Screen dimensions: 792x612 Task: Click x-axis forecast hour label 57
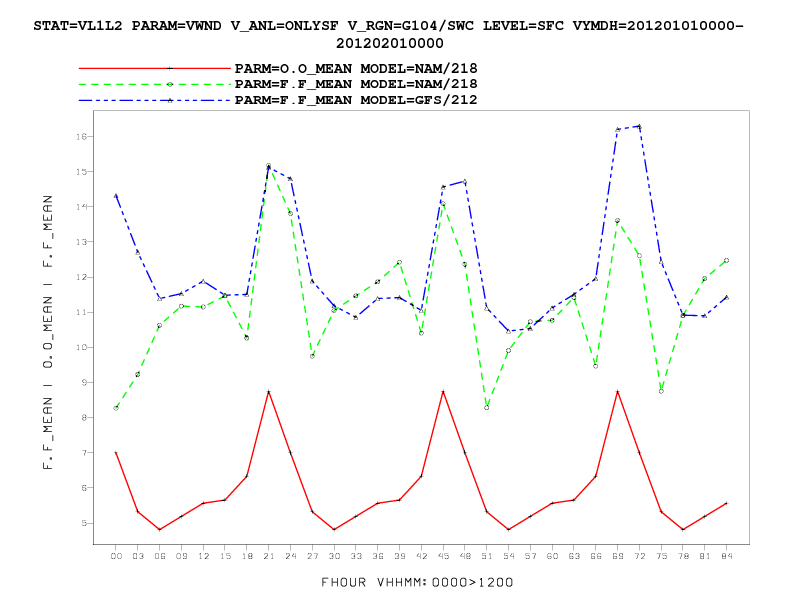pos(530,556)
